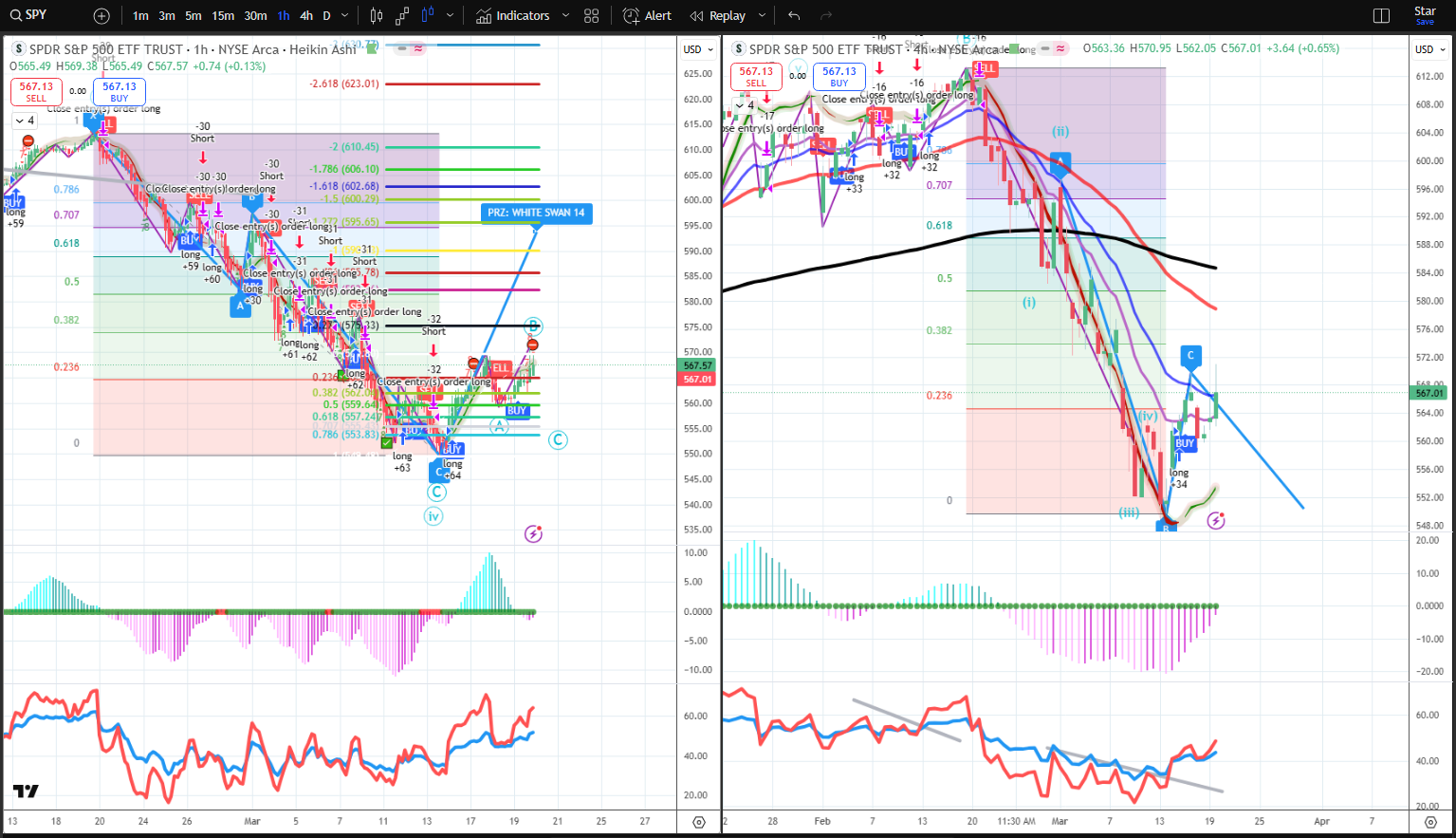Select the 1m timeframe
This screenshot has height=838, width=1456.
tap(140, 16)
